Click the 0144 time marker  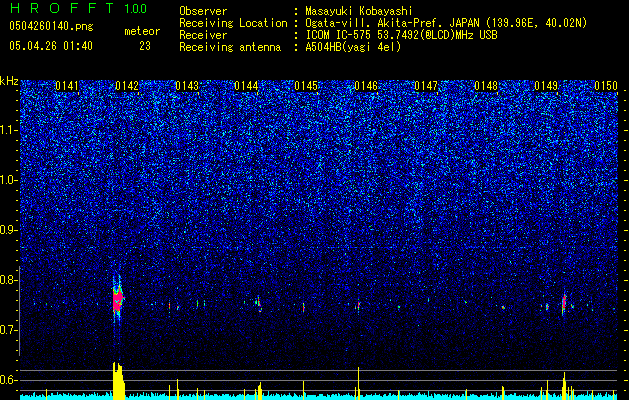click(x=246, y=86)
